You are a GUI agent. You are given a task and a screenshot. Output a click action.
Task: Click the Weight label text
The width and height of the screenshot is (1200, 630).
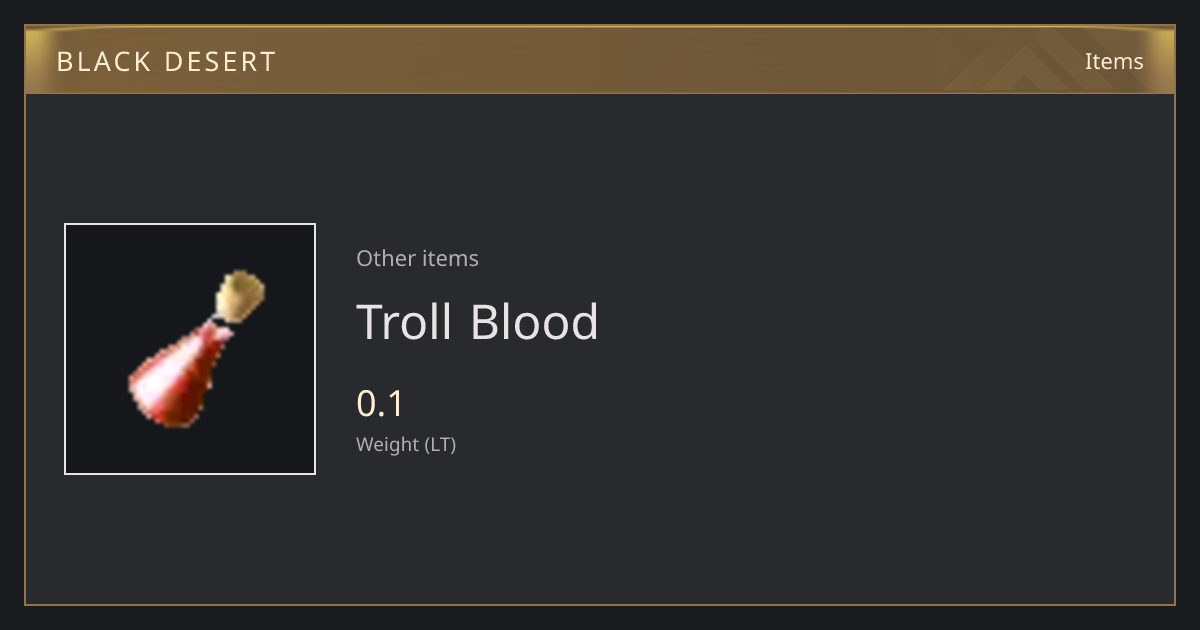(388, 444)
